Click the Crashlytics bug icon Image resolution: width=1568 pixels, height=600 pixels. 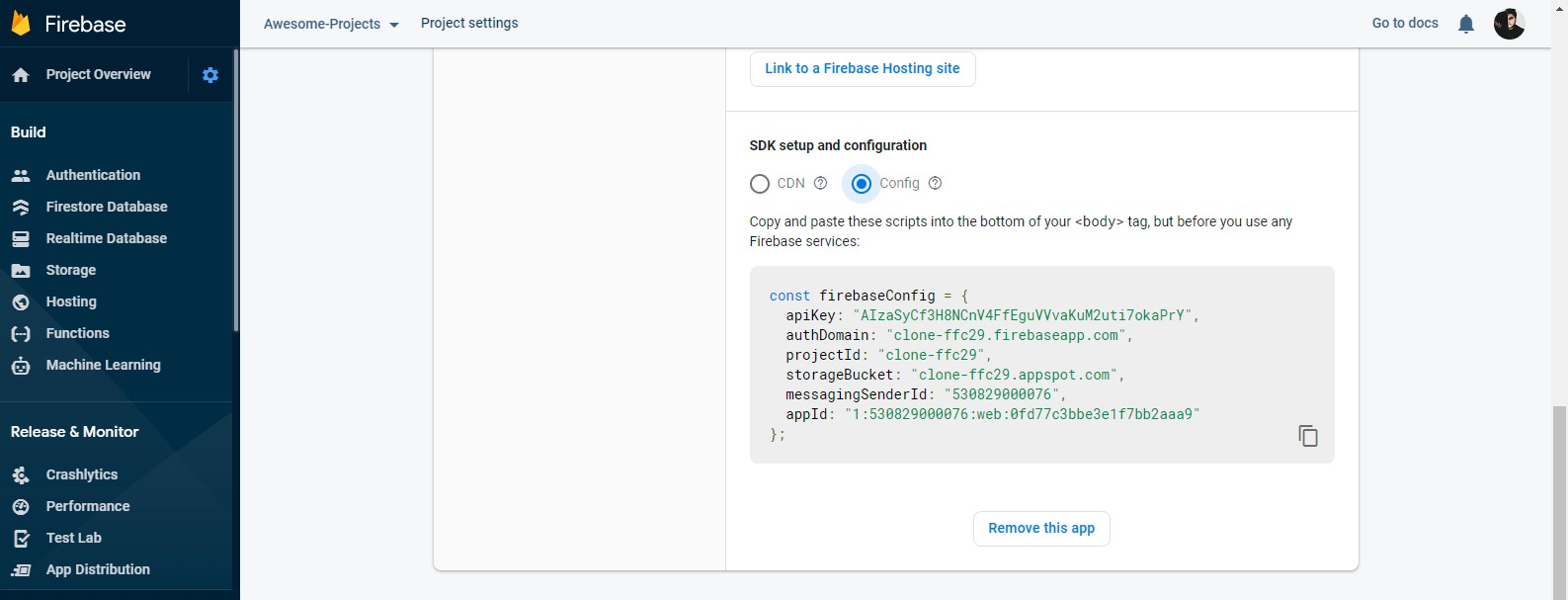point(21,475)
